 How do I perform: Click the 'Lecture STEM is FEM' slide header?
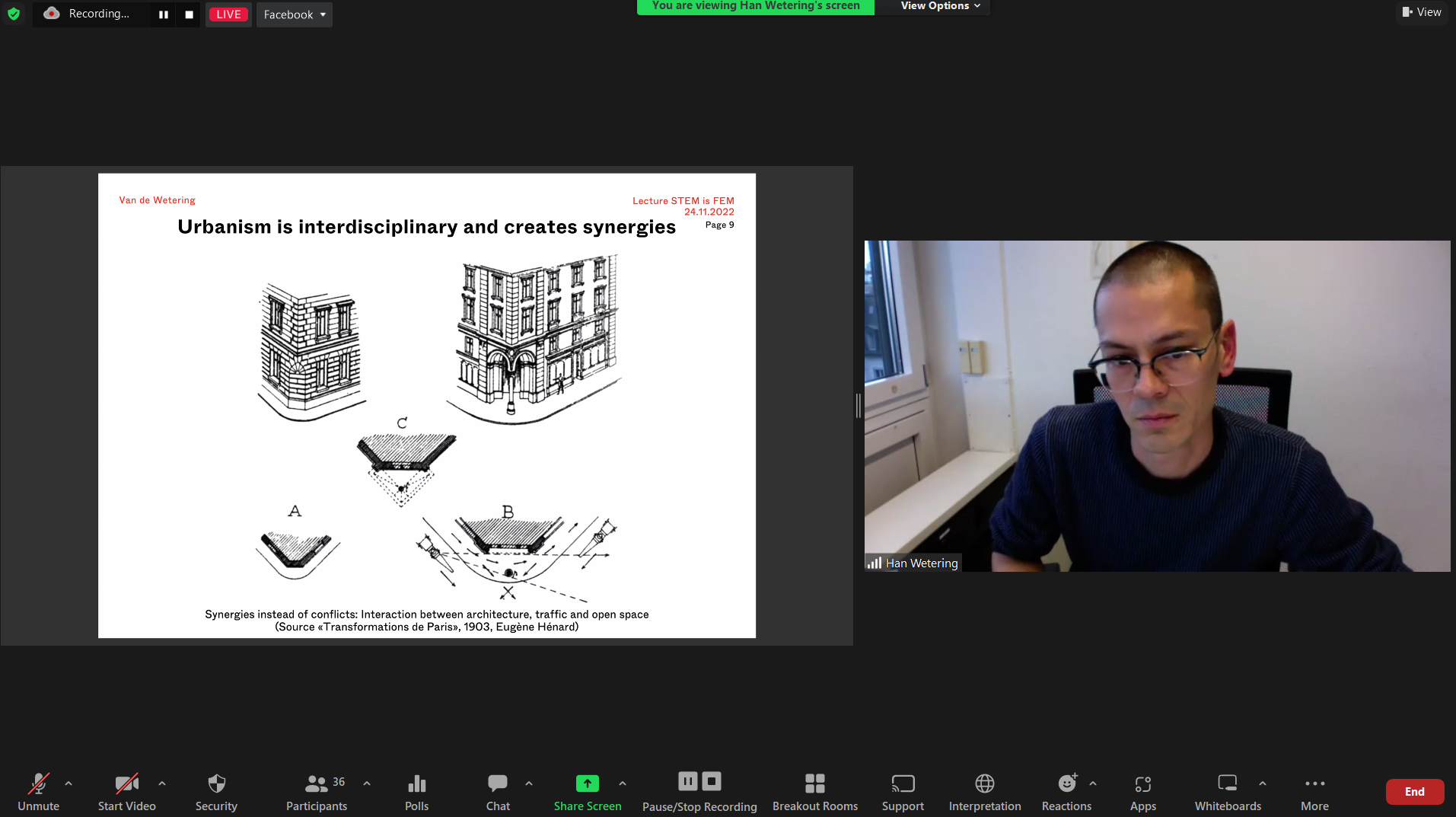(x=683, y=201)
